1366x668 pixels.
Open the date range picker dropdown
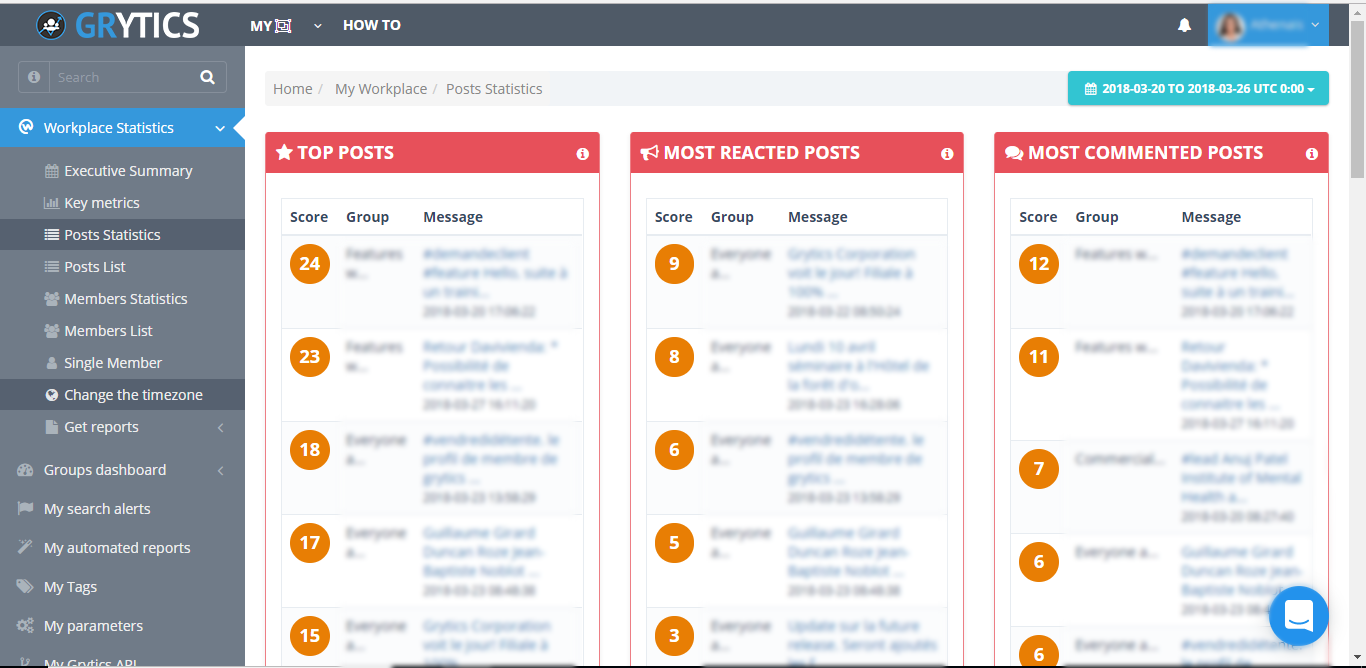coord(1198,88)
